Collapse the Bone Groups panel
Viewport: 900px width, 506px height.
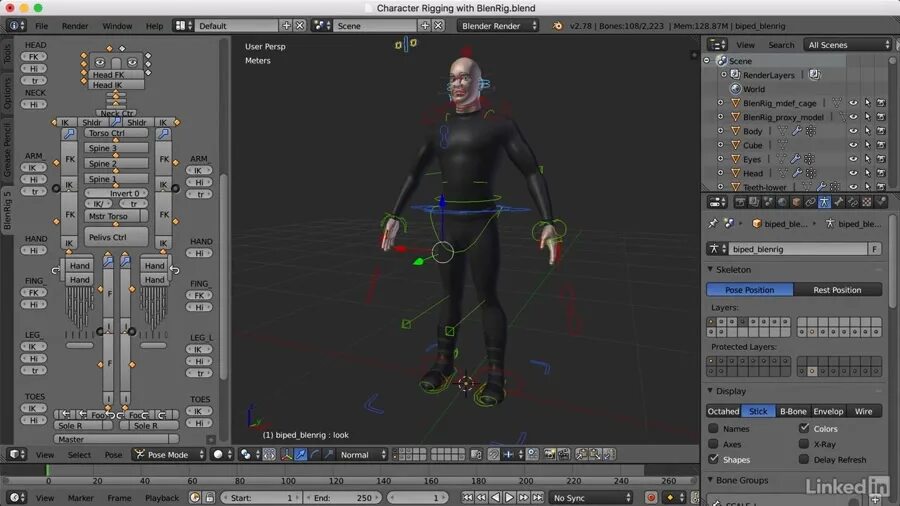pyautogui.click(x=711, y=480)
